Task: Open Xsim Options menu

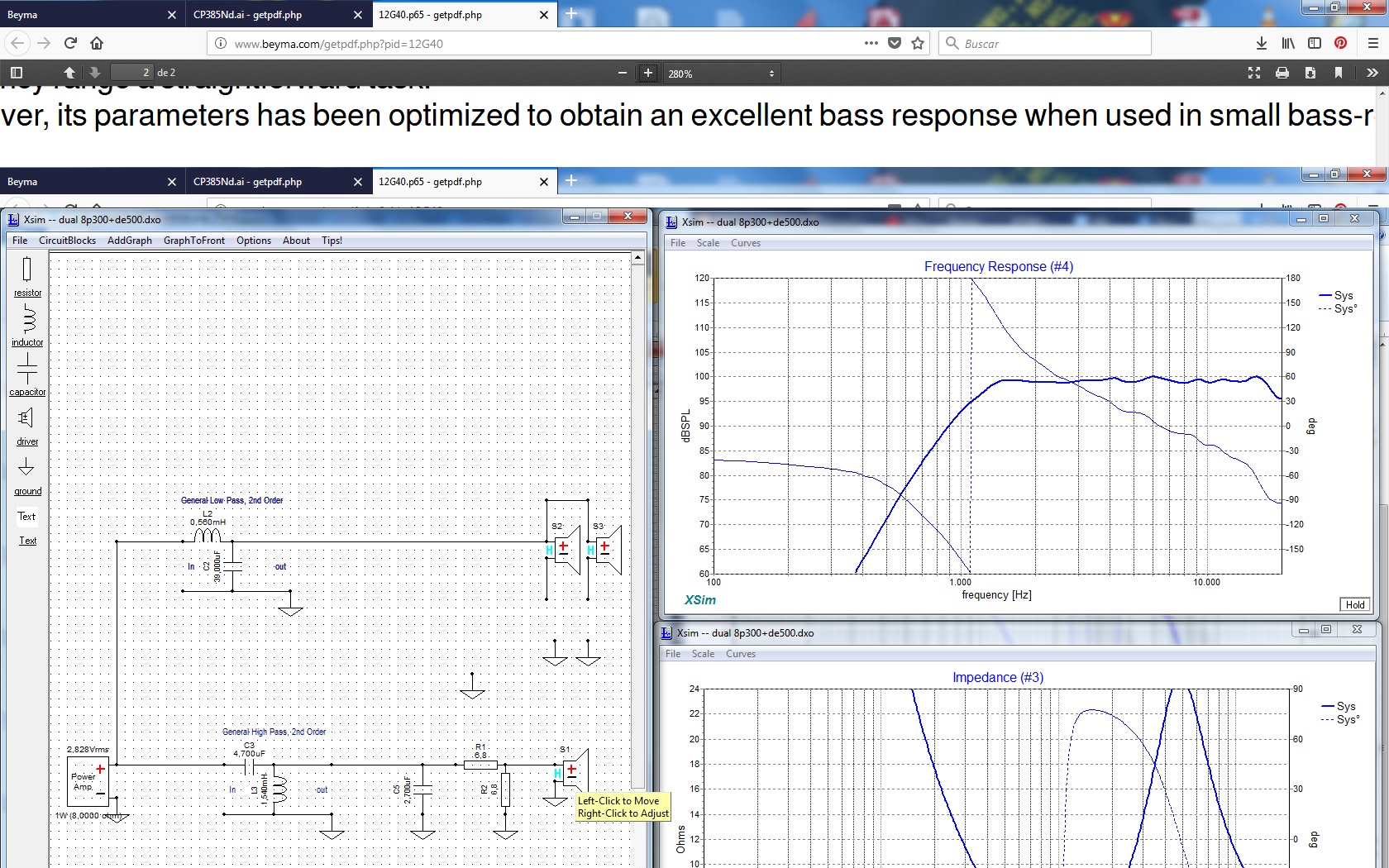Action: coord(254,241)
